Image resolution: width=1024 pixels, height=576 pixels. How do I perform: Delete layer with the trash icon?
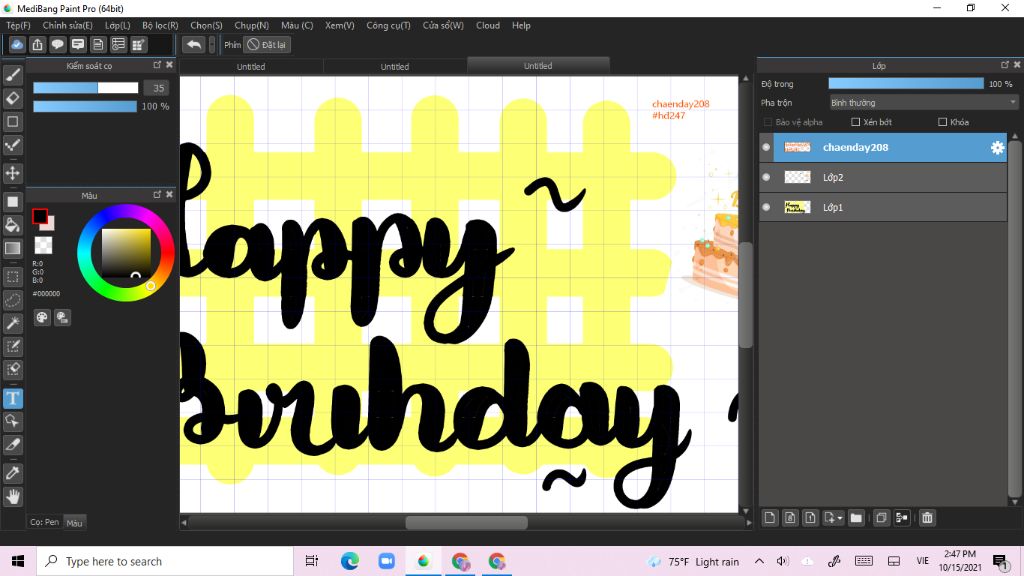[x=927, y=518]
